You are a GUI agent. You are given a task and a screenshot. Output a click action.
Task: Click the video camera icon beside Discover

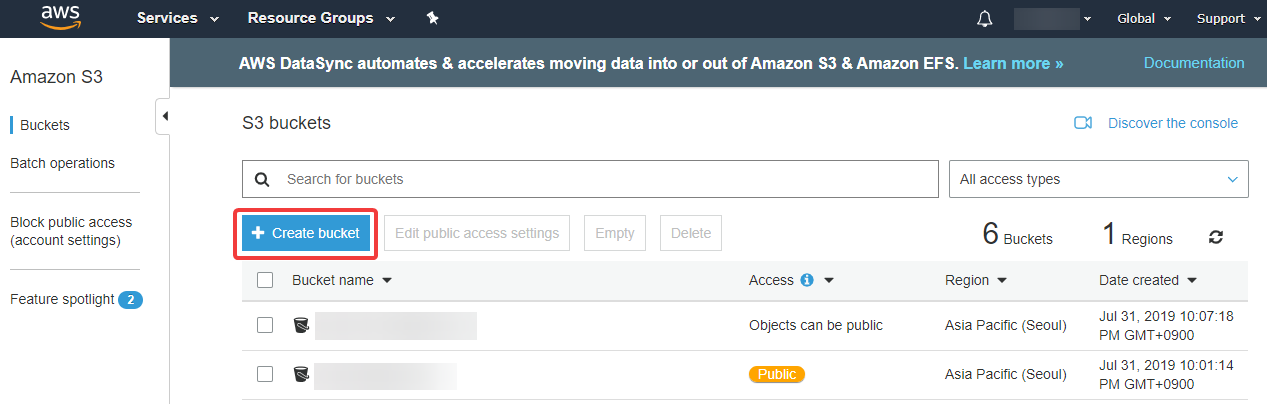click(x=1082, y=123)
